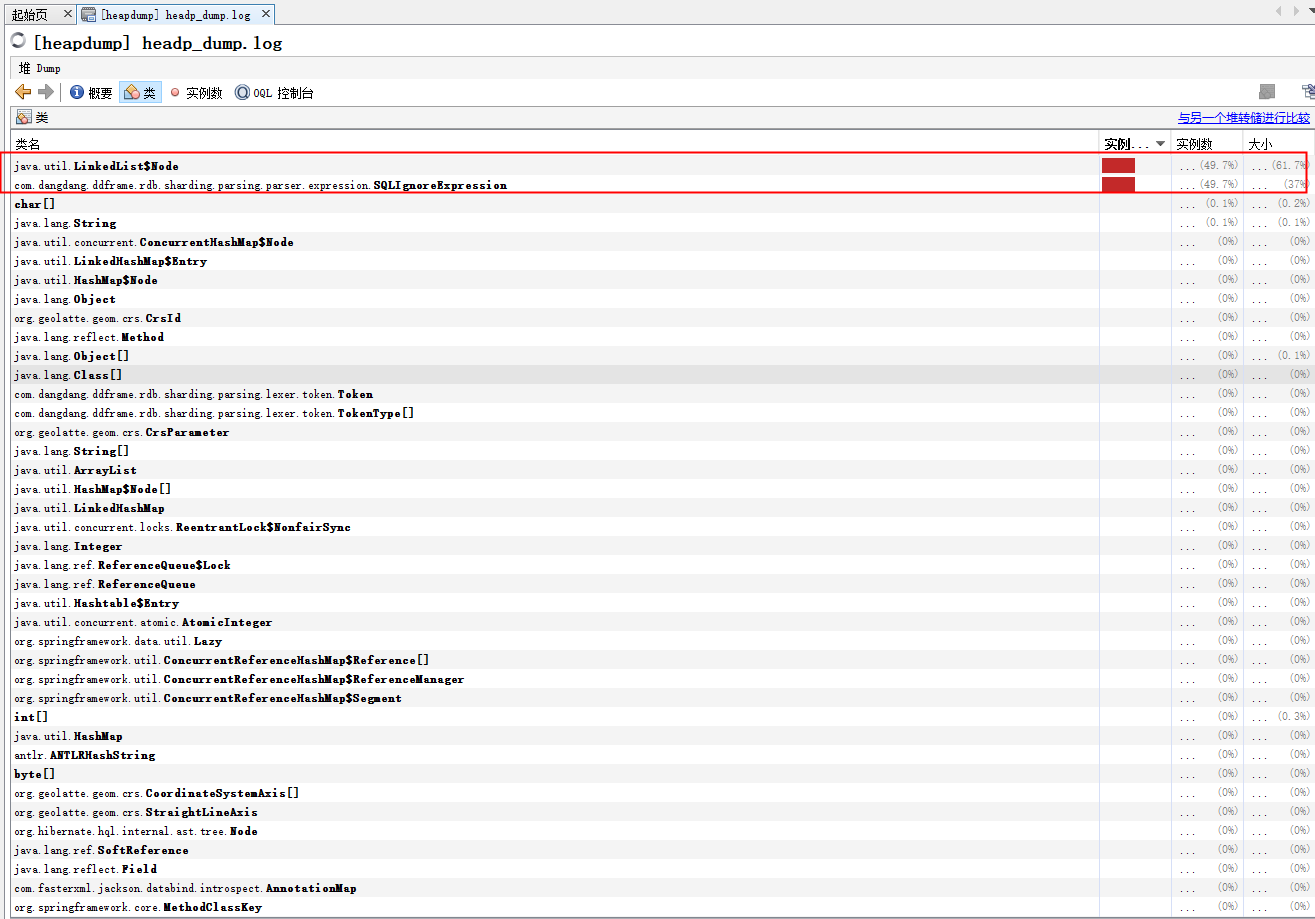1315x919 pixels.
Task: Select the ReentrantLock$NonfairSync row
Action: click(660, 527)
